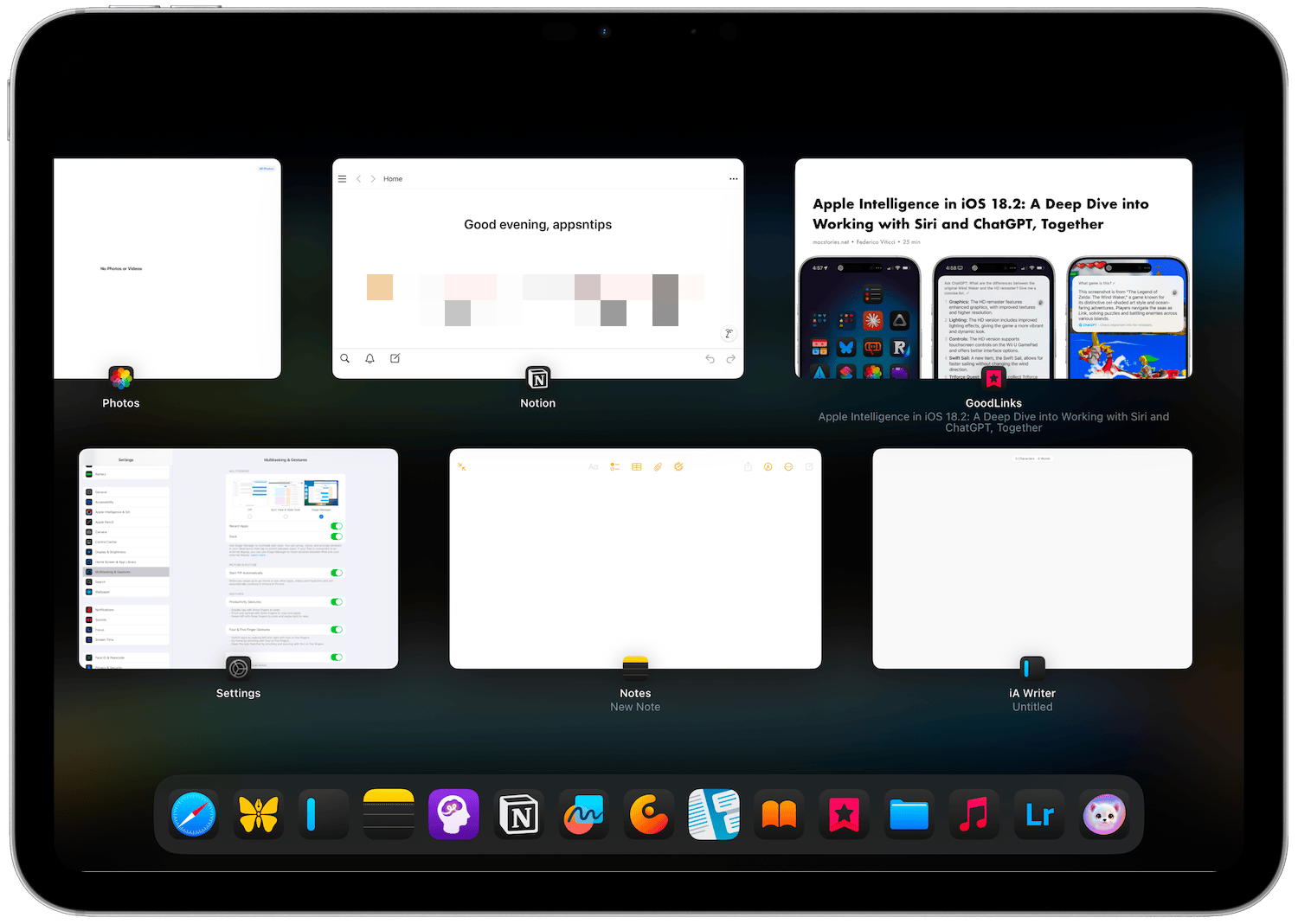The height and width of the screenshot is (924, 1298).
Task: Select Multitasking & Gestures in the Settings sidebar
Action: [125, 572]
